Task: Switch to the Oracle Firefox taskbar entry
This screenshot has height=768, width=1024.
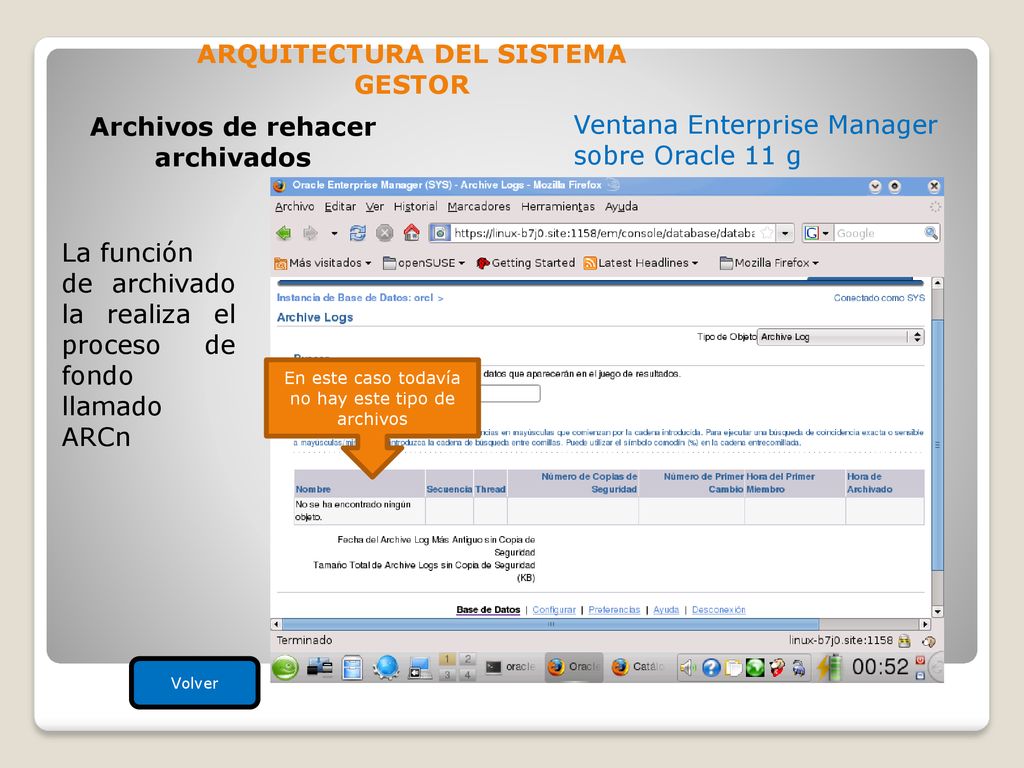Action: pos(574,667)
